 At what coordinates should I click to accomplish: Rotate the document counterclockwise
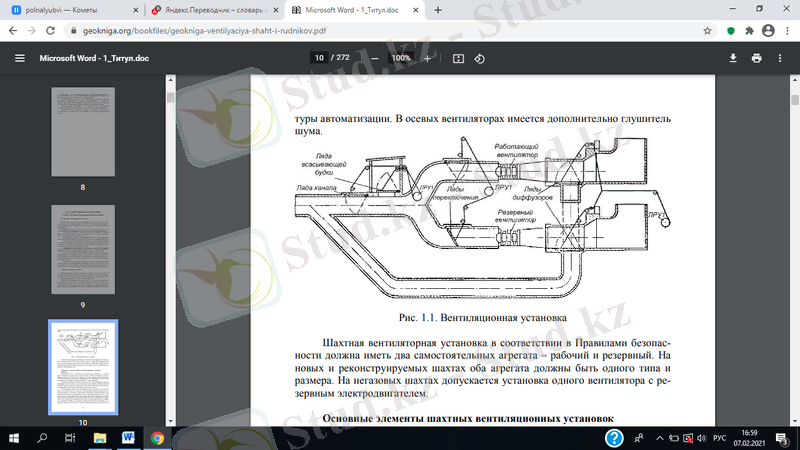(x=480, y=58)
